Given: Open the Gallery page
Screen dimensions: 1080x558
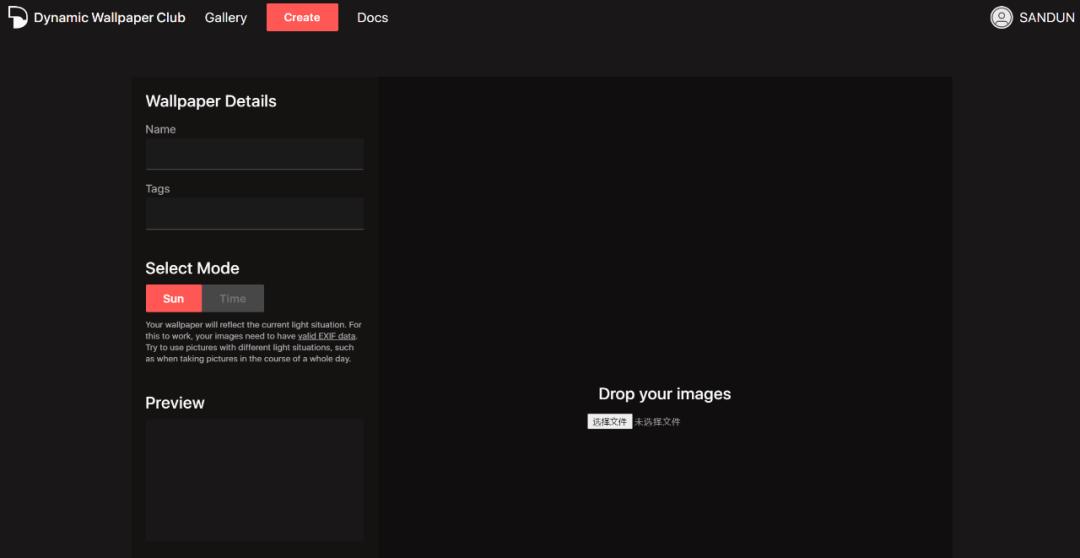Looking at the screenshot, I should pos(226,18).
